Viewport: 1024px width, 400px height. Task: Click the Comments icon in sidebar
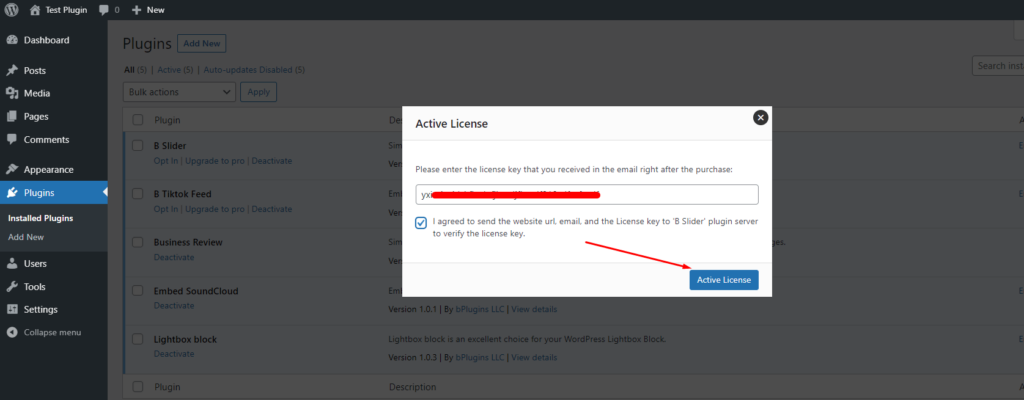(12, 139)
